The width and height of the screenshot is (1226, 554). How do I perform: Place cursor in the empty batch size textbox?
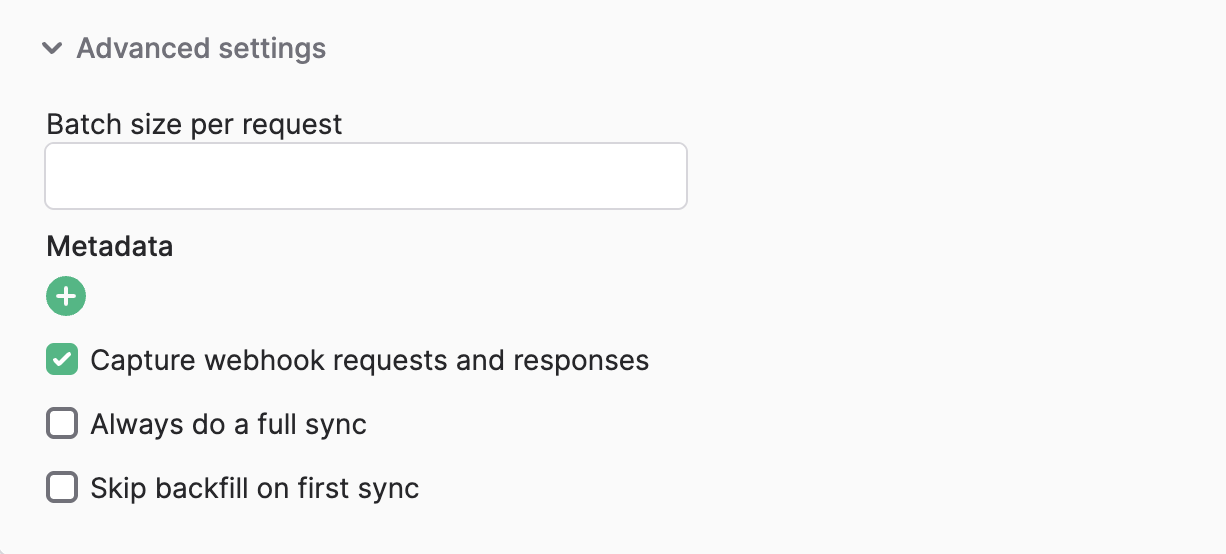tap(366, 176)
